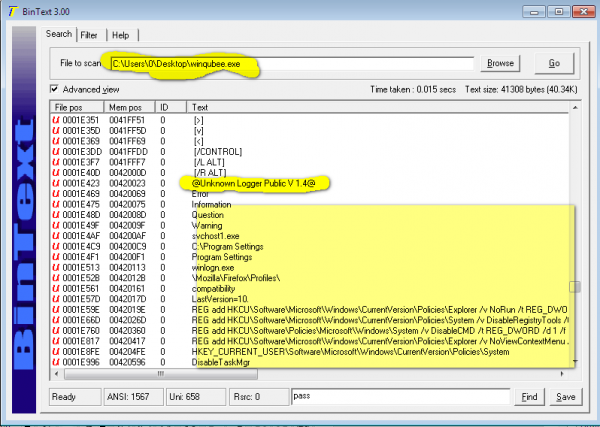Click the unicode icon of row 0001E8FE
The image size is (600, 427).
click(56, 352)
